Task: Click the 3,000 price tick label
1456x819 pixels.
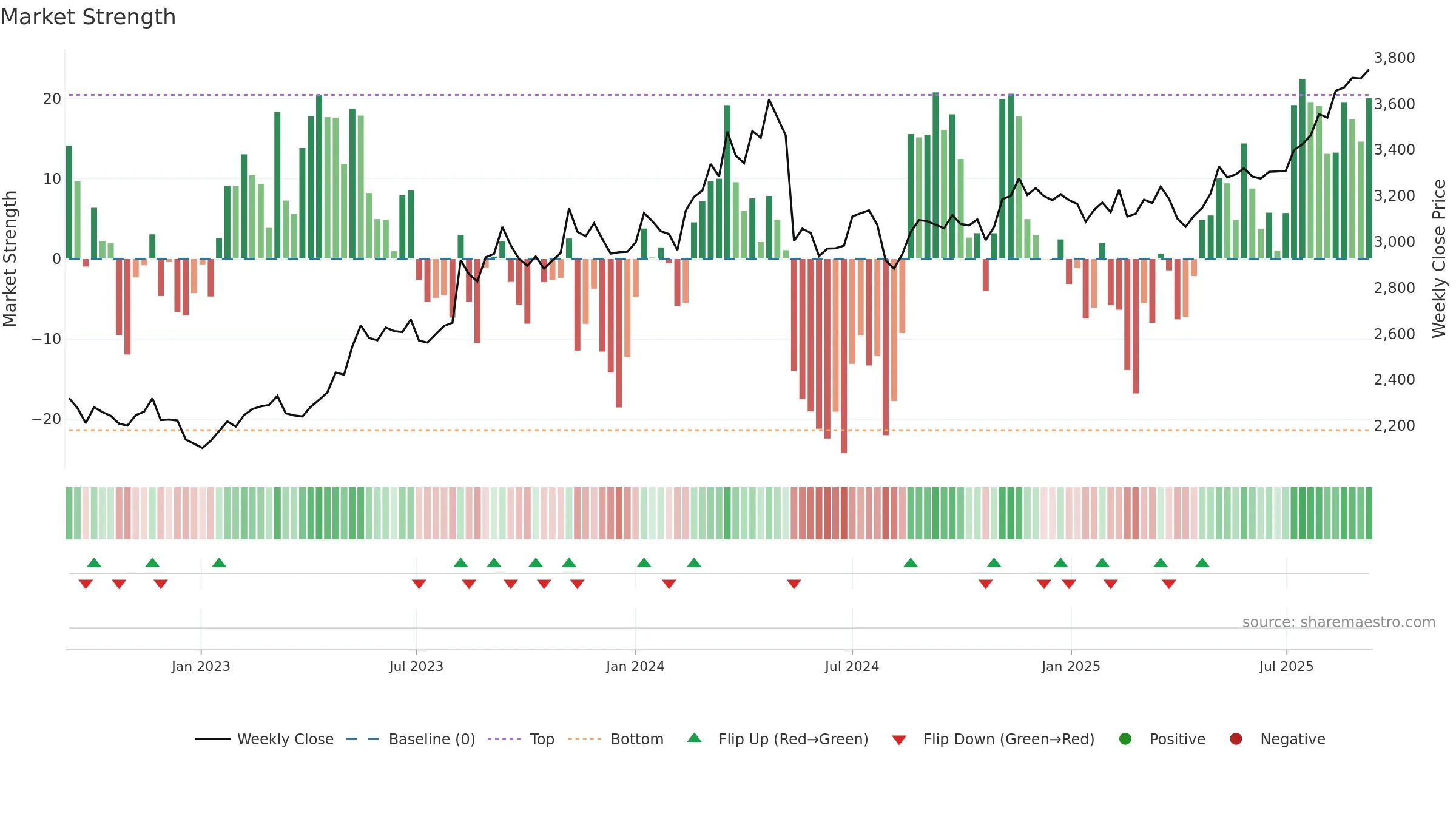Action: tap(1394, 241)
